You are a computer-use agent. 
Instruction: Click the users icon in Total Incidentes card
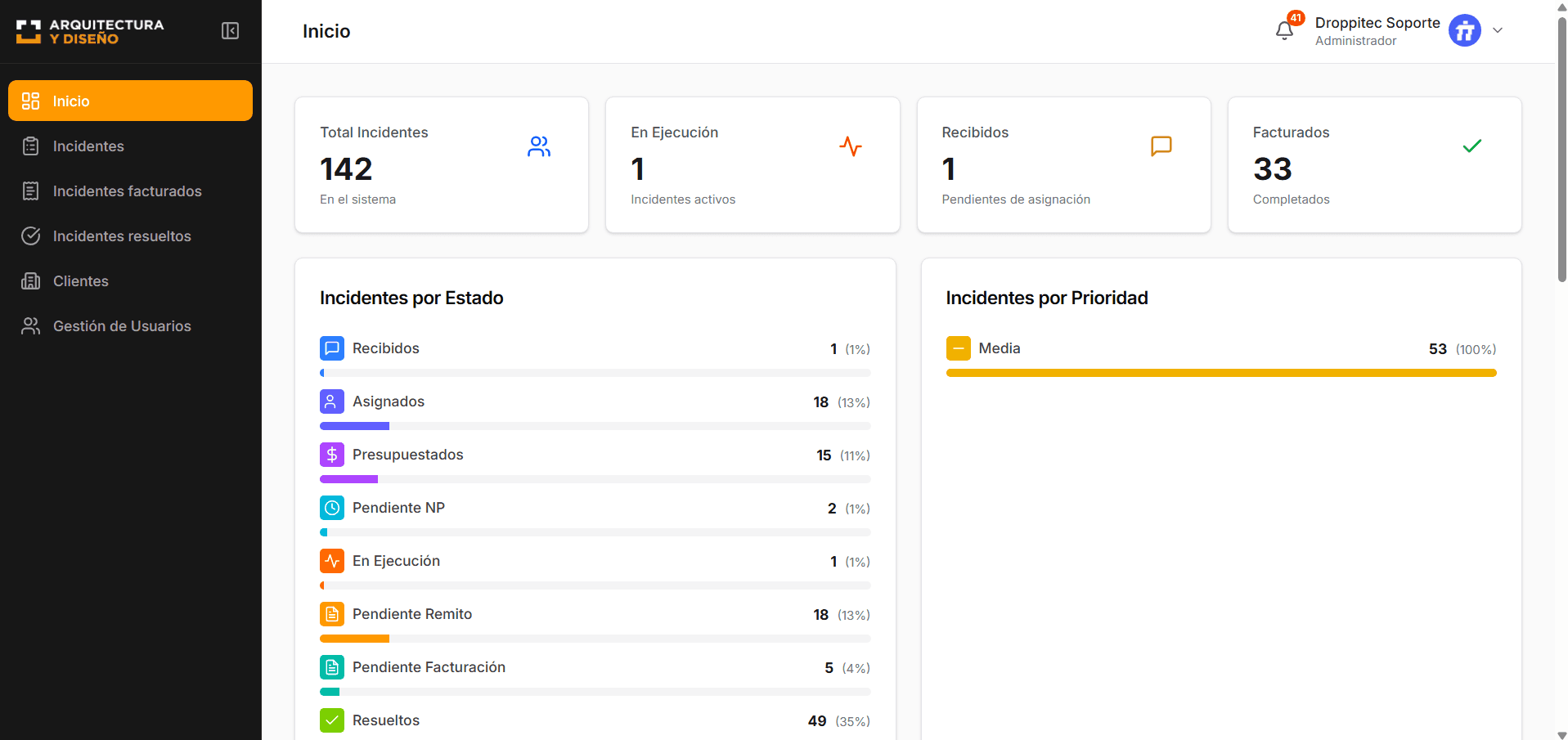(539, 146)
